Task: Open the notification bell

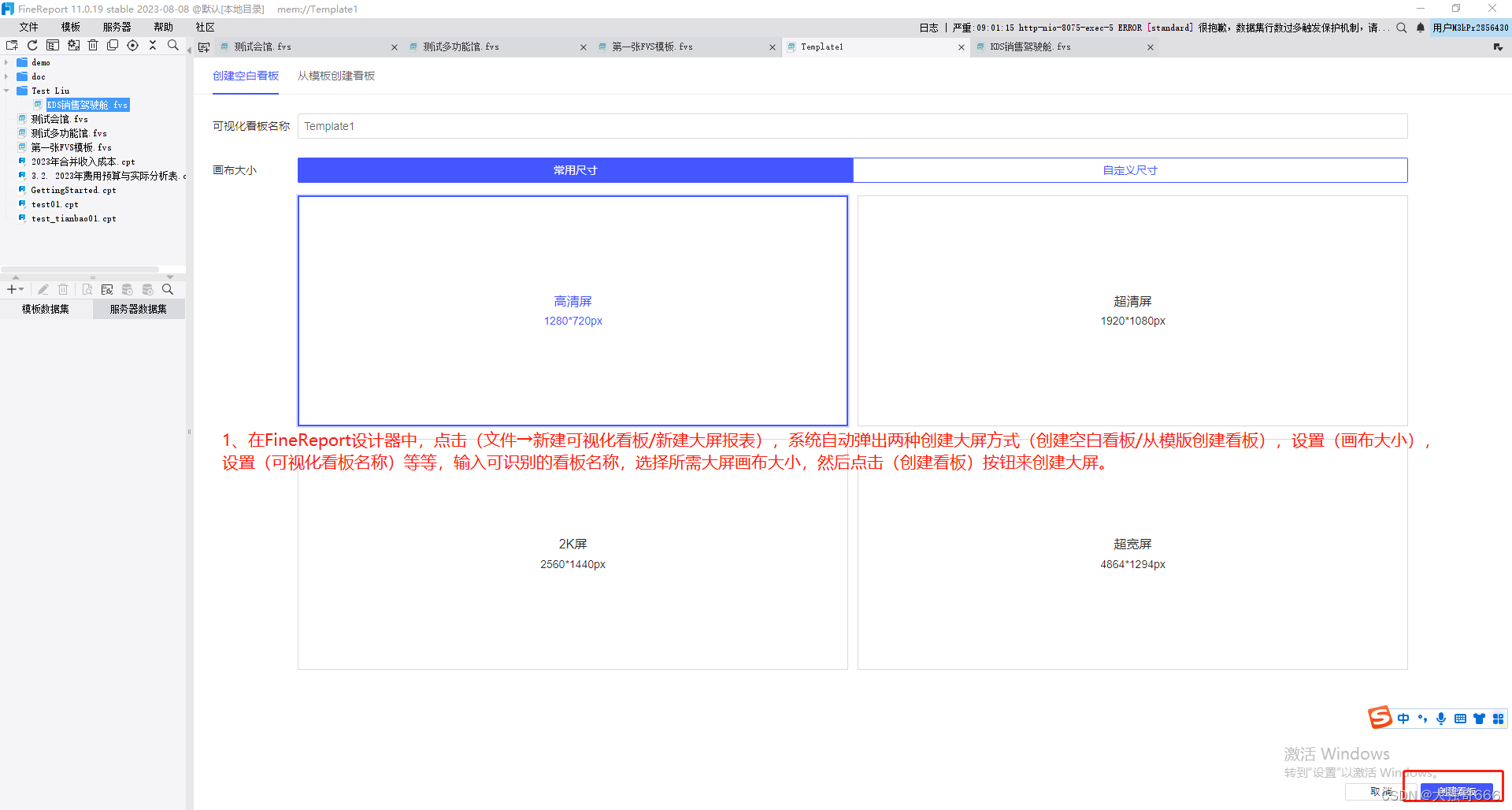Action: coord(1421,28)
